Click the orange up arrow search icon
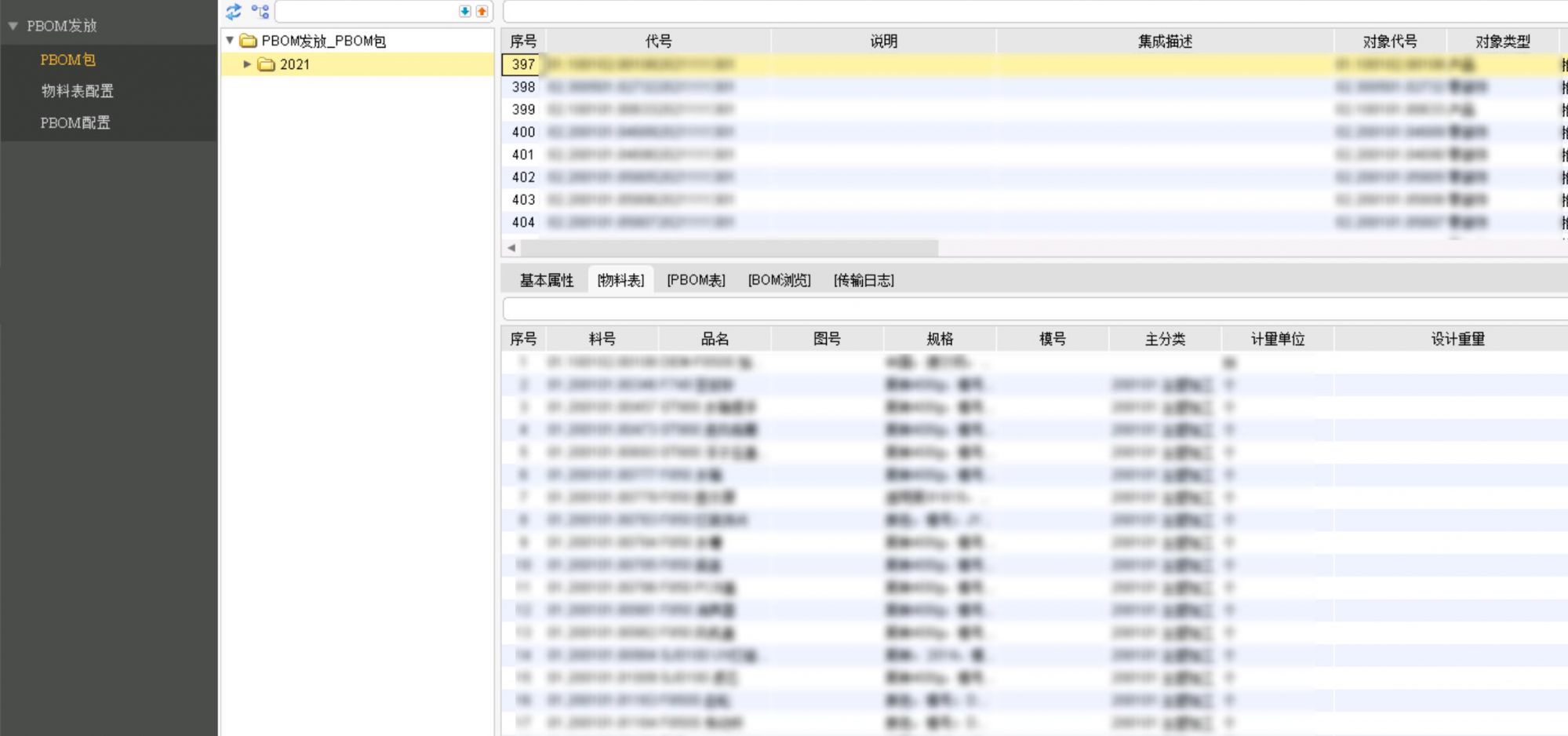Screen dimensions: 1568x736 pyautogui.click(x=482, y=11)
